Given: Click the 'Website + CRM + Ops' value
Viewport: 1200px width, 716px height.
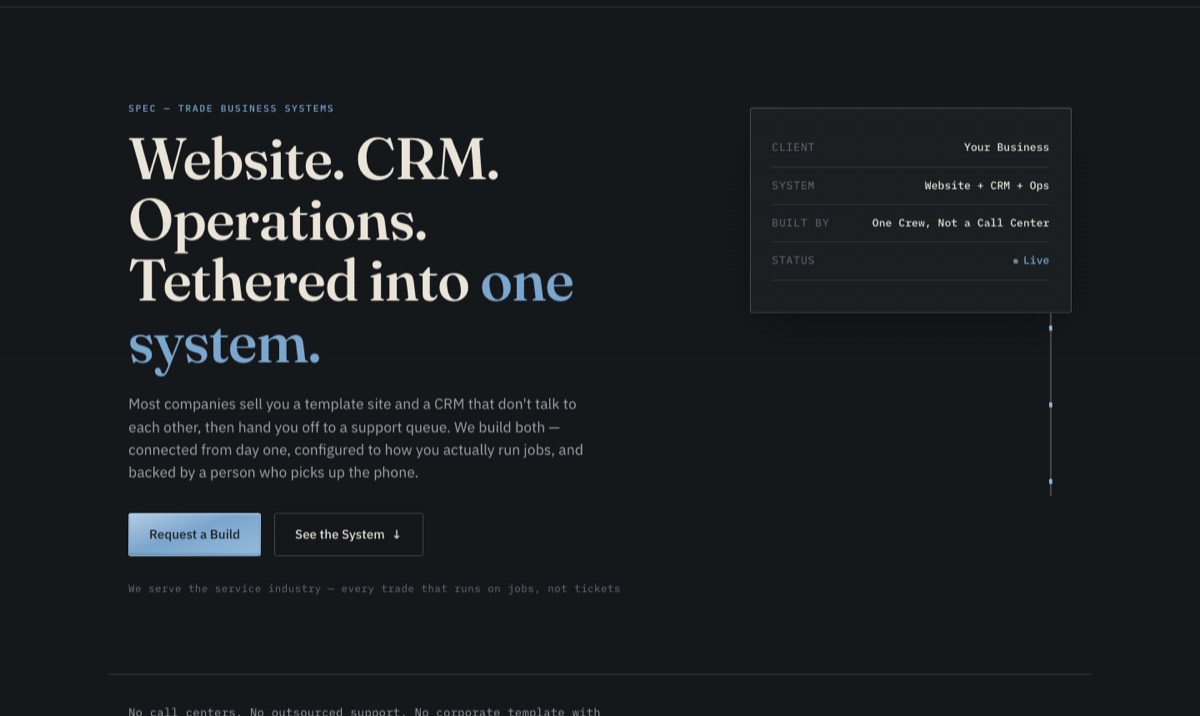Looking at the screenshot, I should (x=986, y=185).
